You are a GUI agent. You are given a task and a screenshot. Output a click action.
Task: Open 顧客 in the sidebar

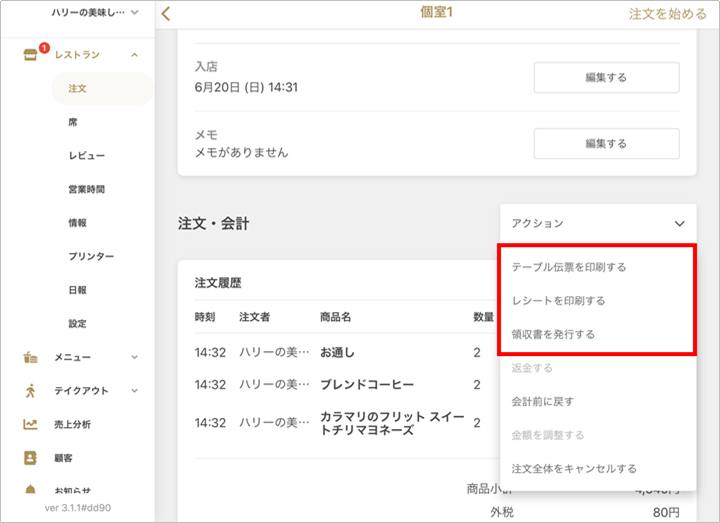[63, 458]
